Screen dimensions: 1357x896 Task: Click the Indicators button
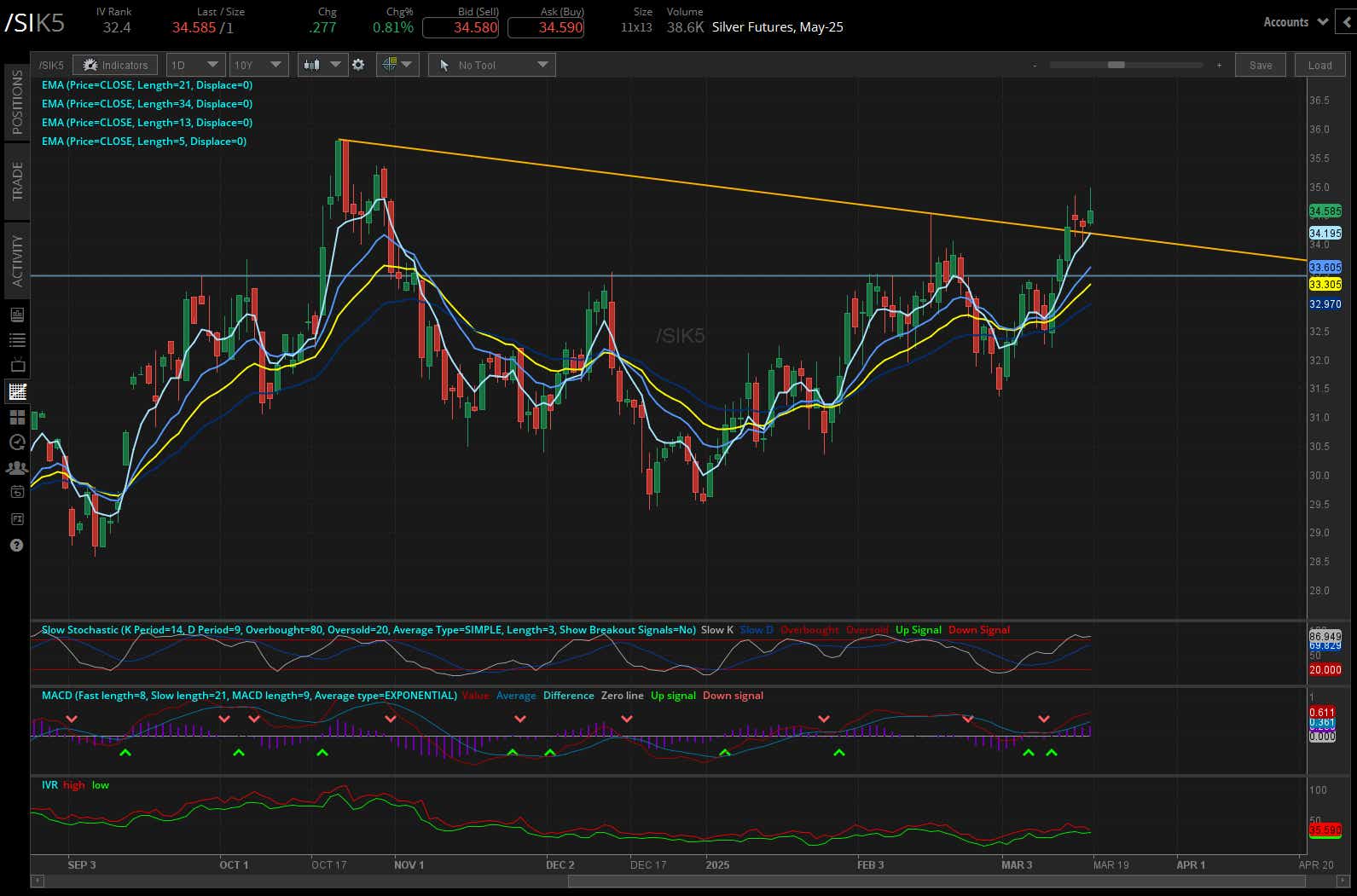click(115, 65)
